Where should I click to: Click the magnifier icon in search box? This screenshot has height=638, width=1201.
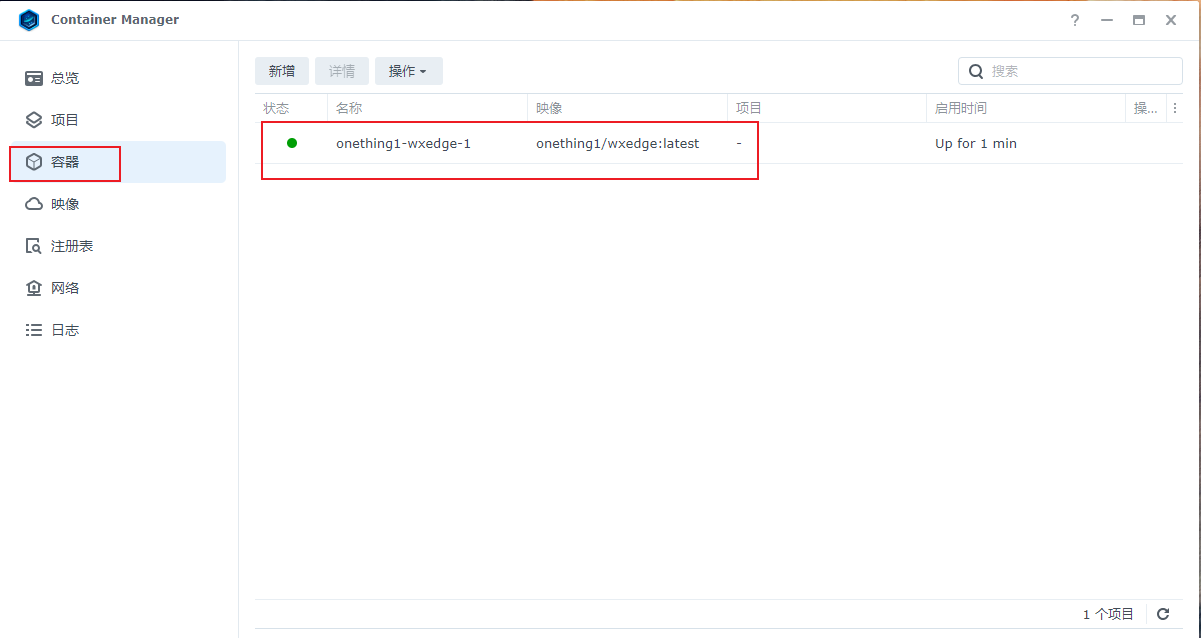coord(976,71)
